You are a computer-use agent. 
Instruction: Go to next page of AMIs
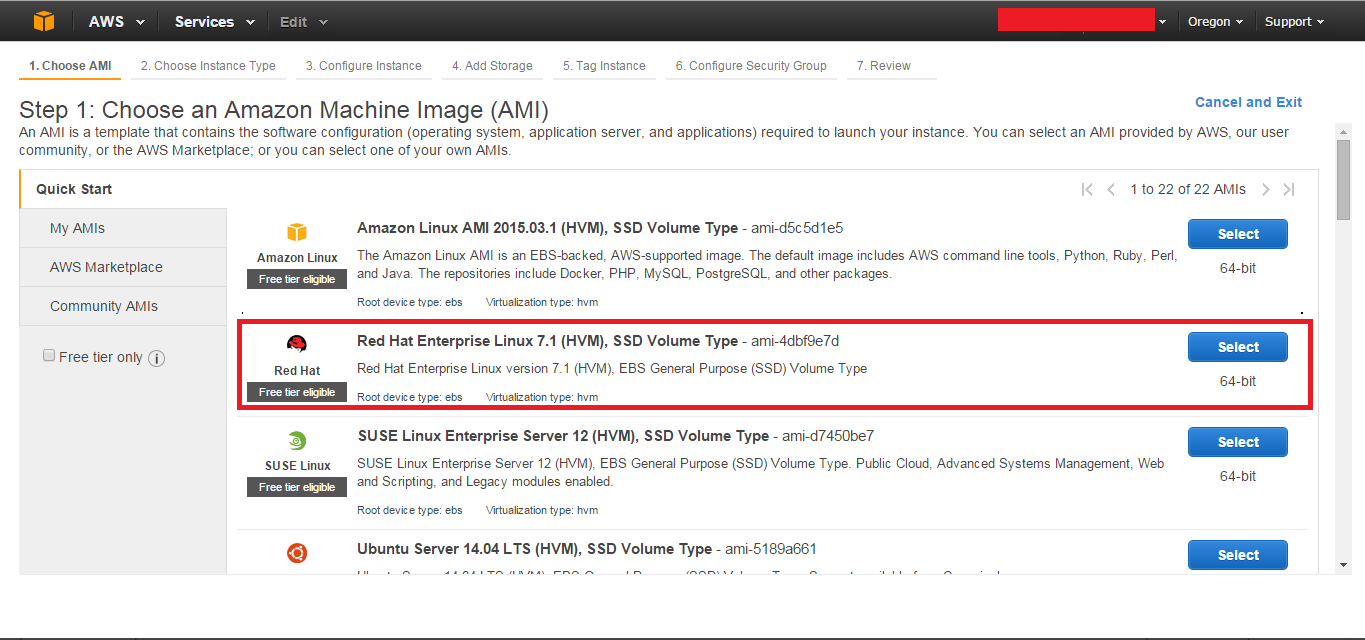[x=1266, y=189]
